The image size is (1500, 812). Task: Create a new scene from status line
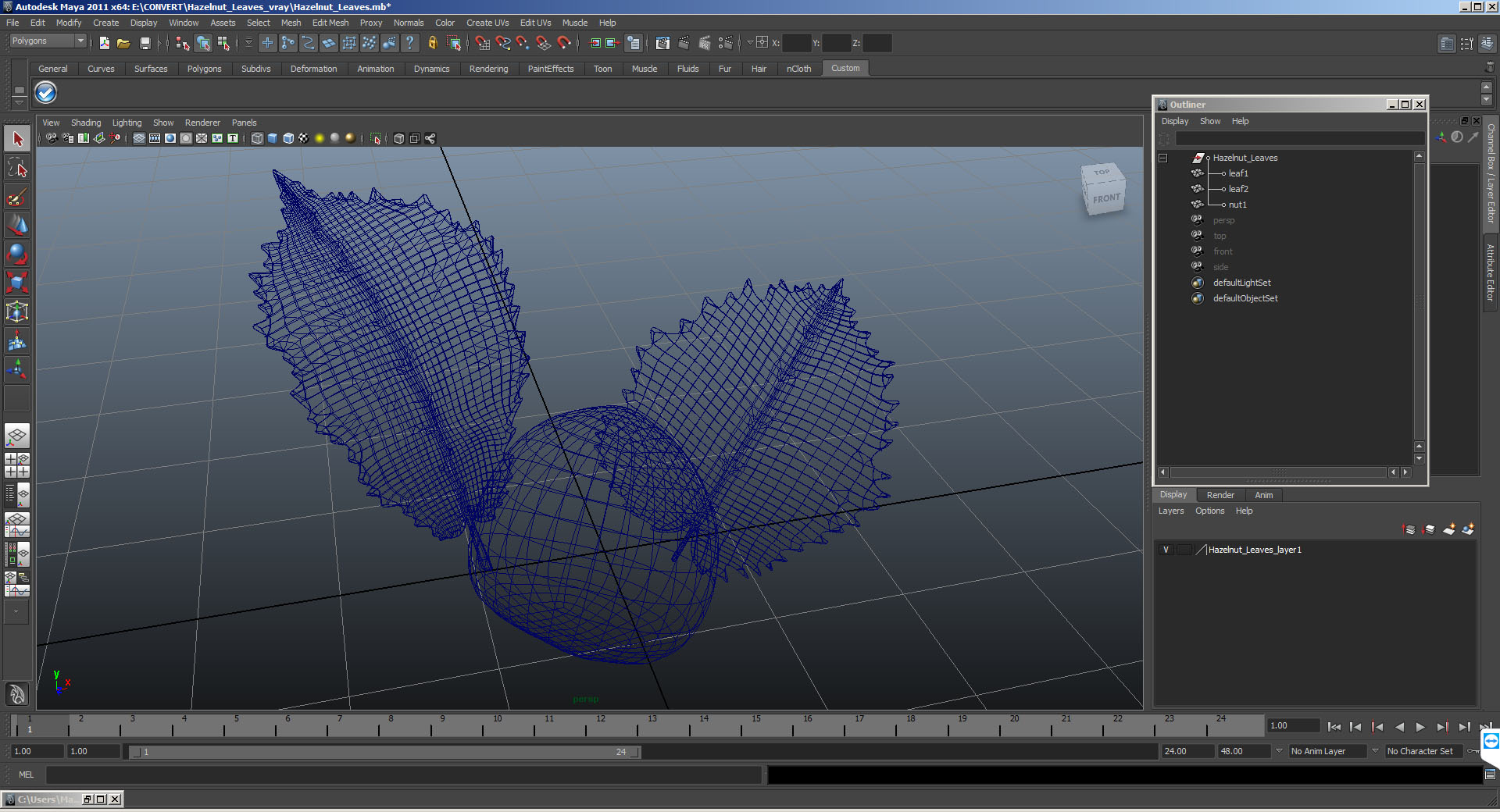coord(104,43)
